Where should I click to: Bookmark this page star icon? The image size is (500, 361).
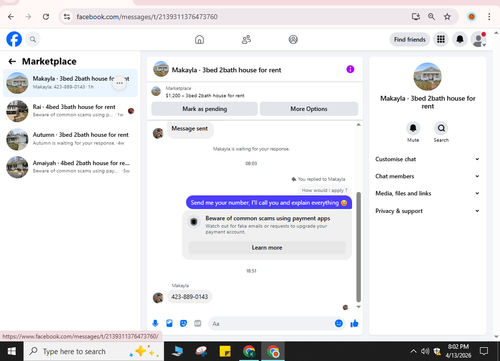coord(447,17)
